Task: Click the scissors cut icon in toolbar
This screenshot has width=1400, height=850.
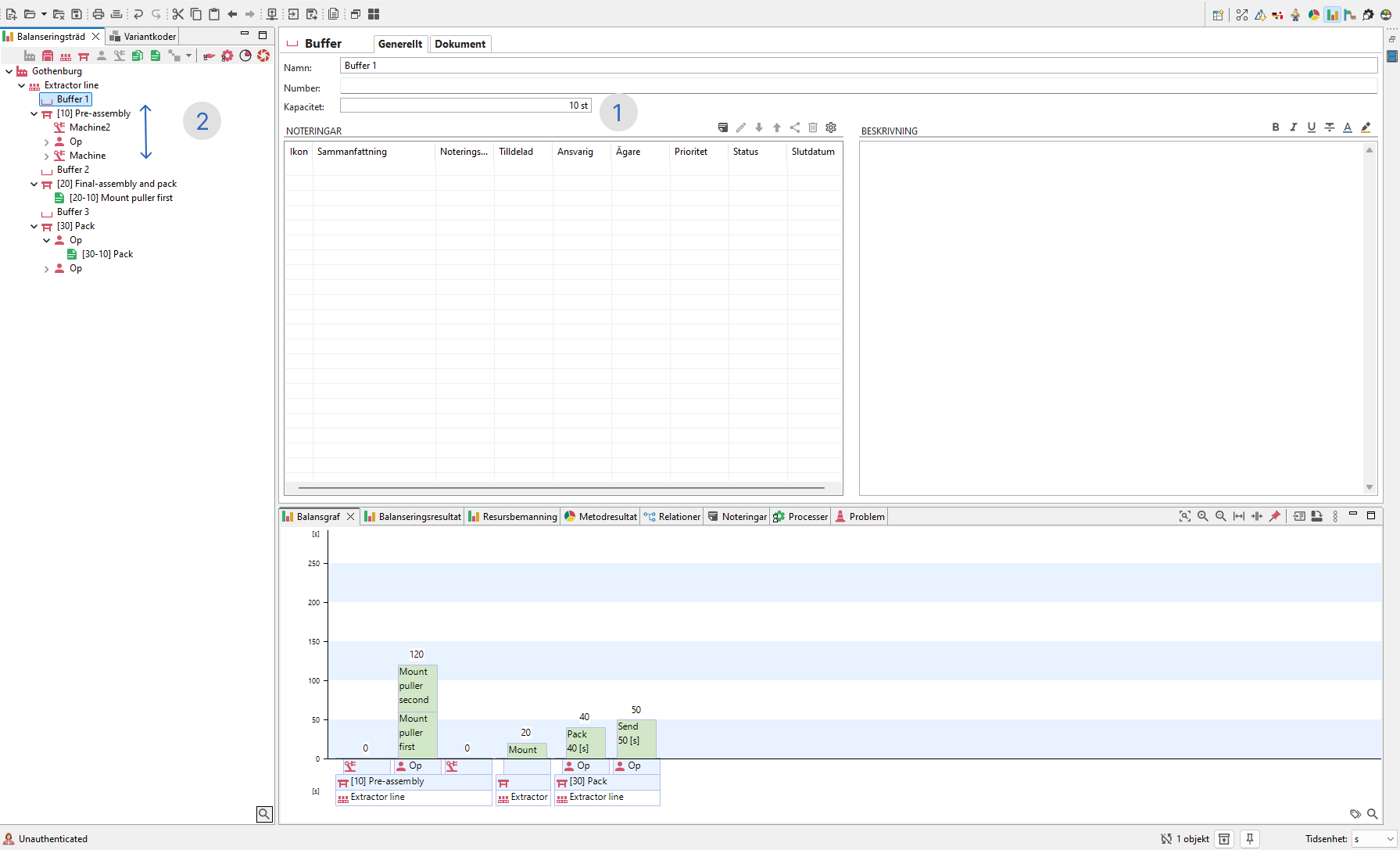Action: coord(178,14)
